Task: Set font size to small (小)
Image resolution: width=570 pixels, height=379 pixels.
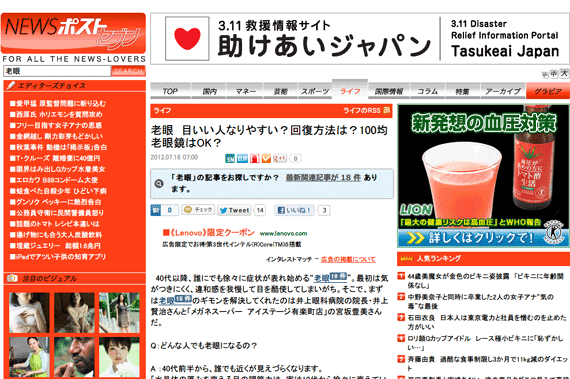Action: tap(545, 74)
